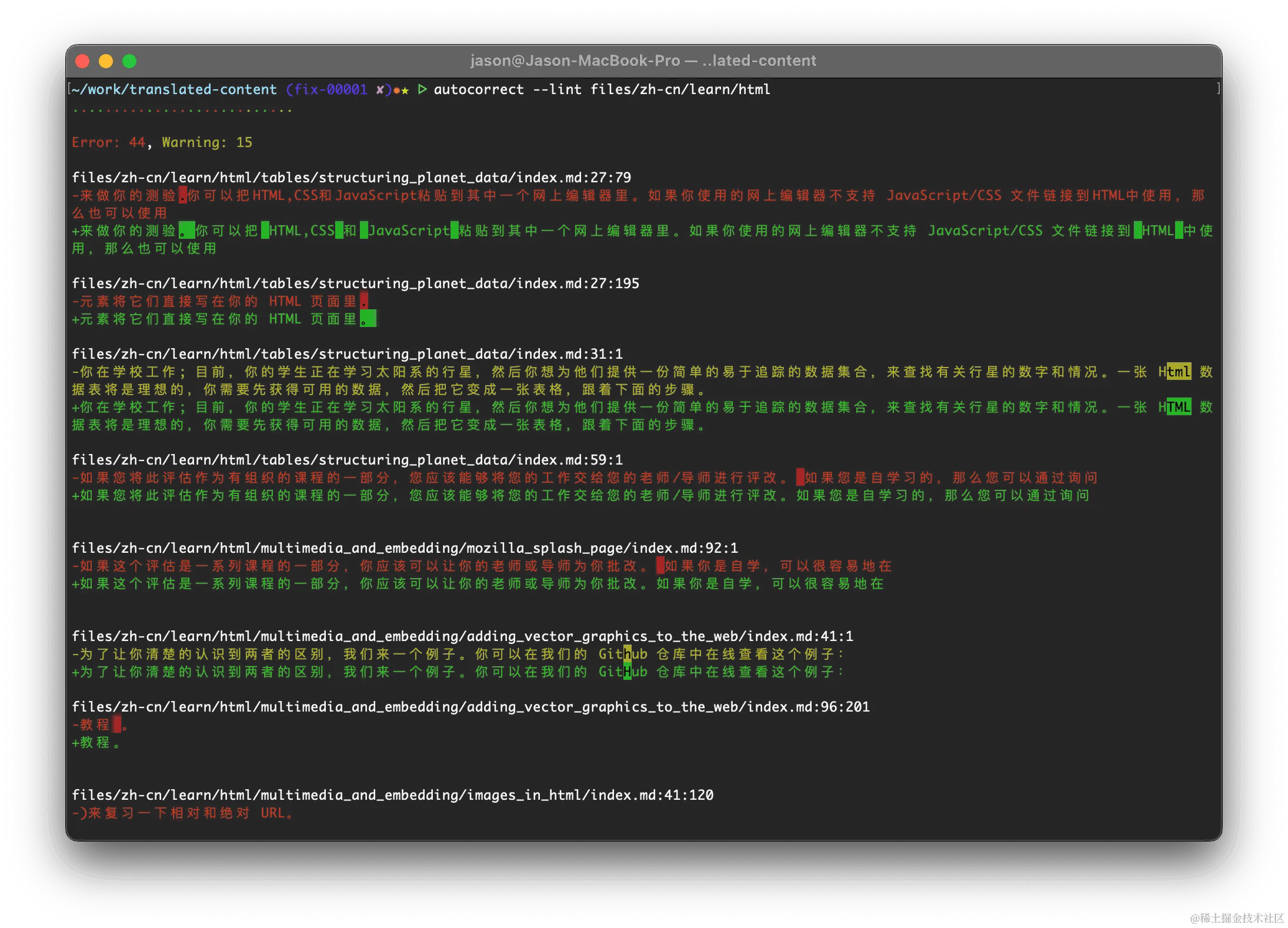This screenshot has height=928, width=1288.
Task: Click the images_in_html index.md:41:120 path
Action: 392,795
